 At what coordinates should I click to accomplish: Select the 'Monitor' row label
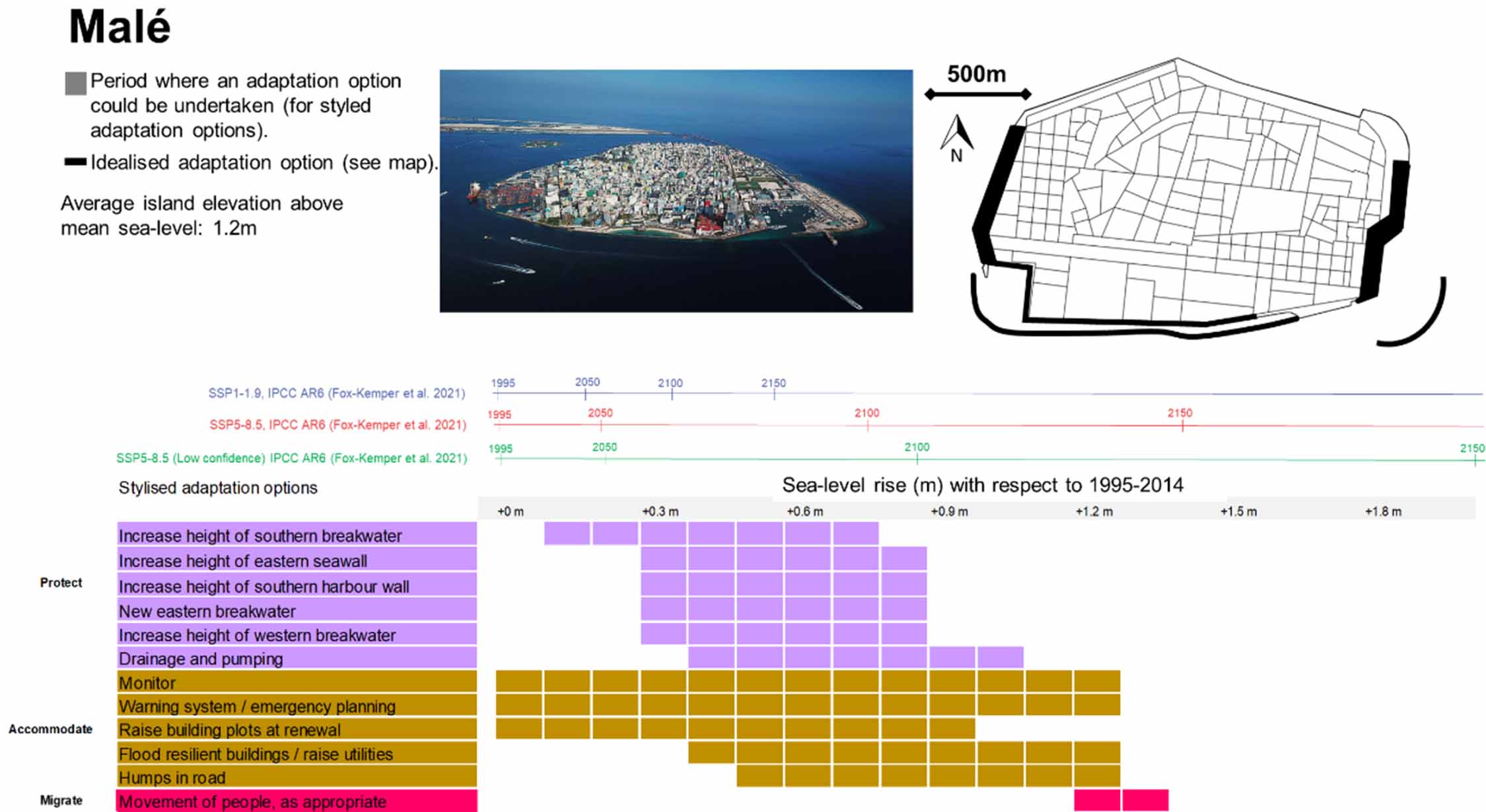[x=297, y=681]
